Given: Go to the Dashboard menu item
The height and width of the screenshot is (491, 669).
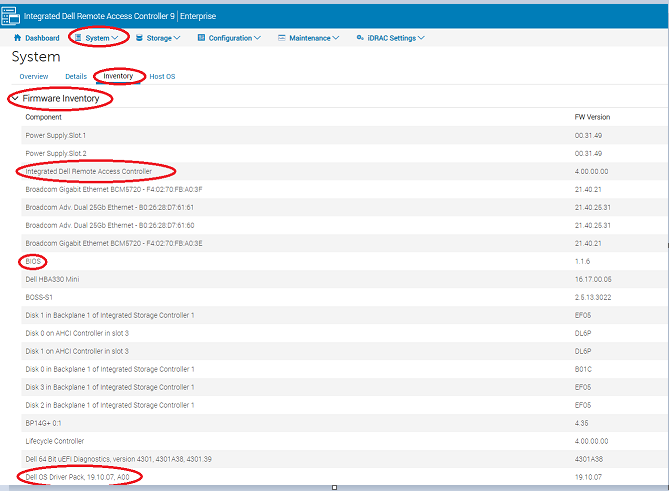Looking at the screenshot, I should (x=37, y=38).
